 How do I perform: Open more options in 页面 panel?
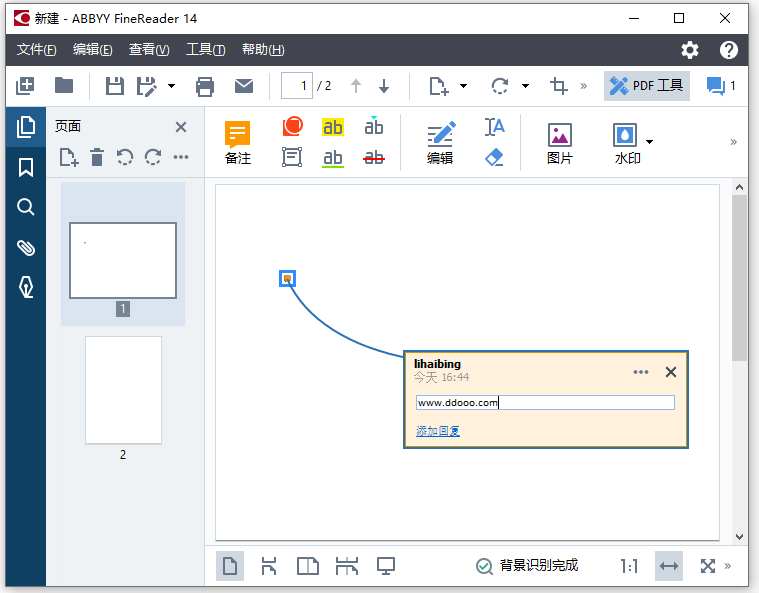pyautogui.click(x=181, y=157)
